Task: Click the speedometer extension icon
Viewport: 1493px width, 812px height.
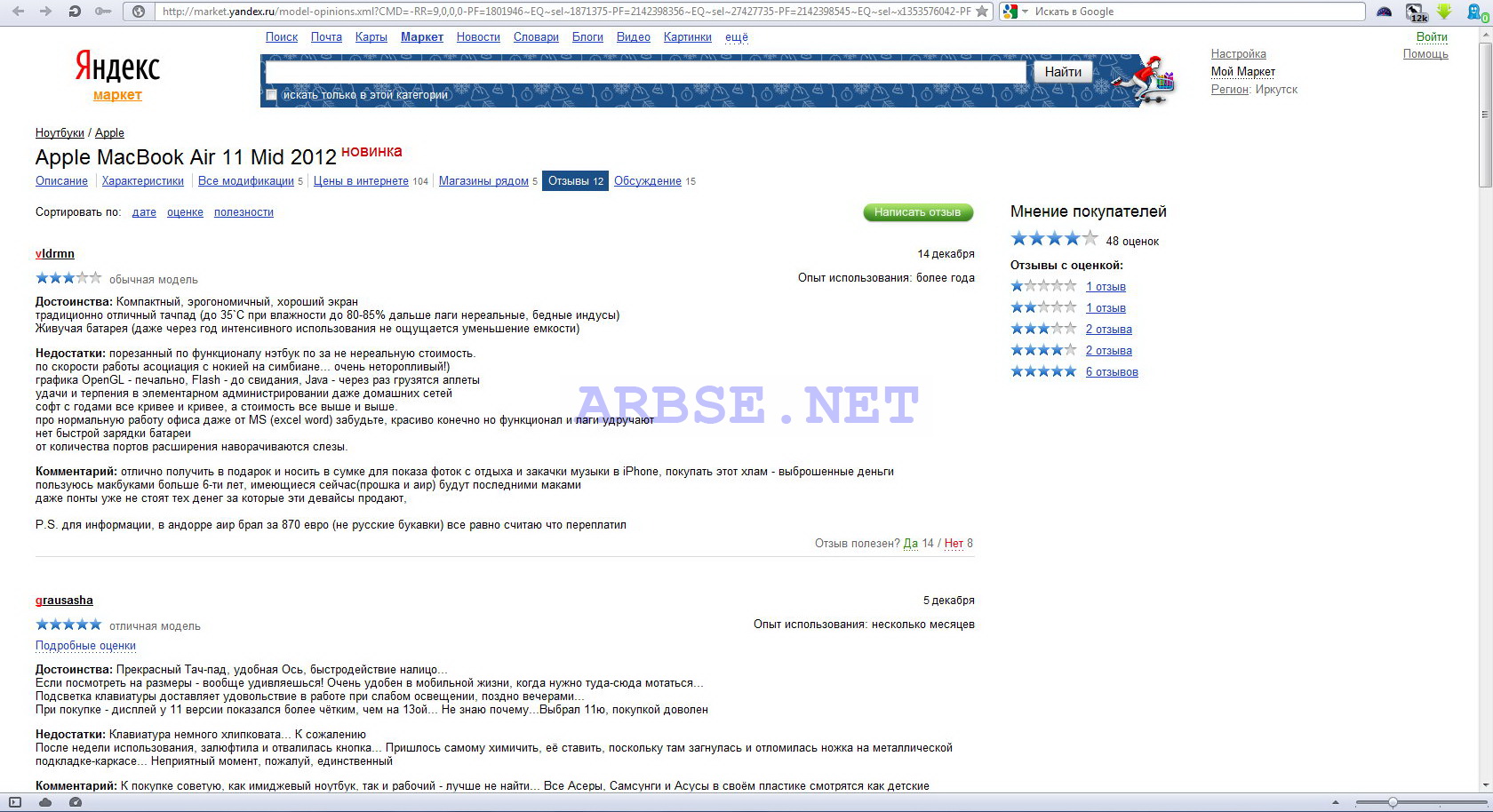Action: click(1385, 12)
